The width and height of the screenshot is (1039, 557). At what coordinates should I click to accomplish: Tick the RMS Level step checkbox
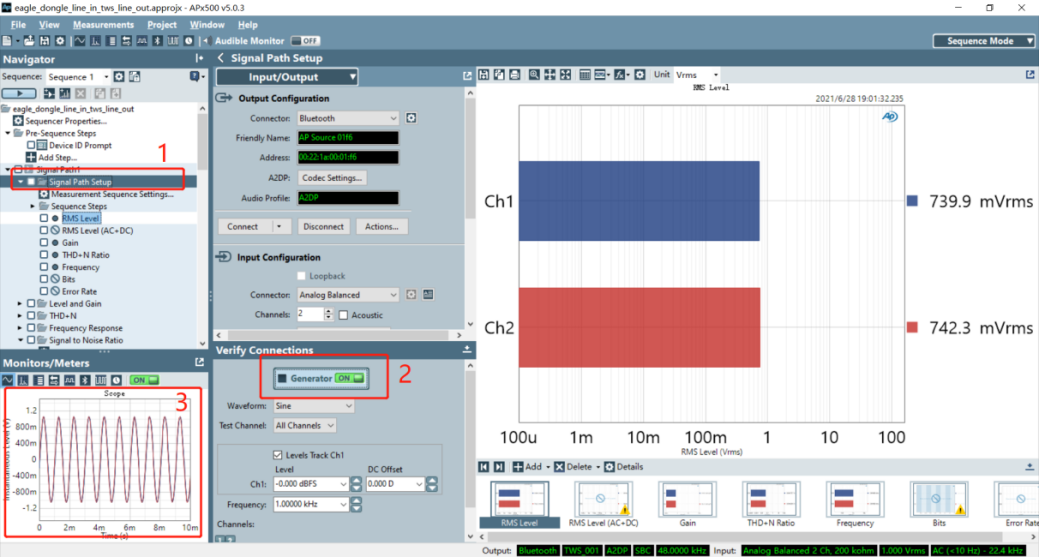pyautogui.click(x=44, y=218)
